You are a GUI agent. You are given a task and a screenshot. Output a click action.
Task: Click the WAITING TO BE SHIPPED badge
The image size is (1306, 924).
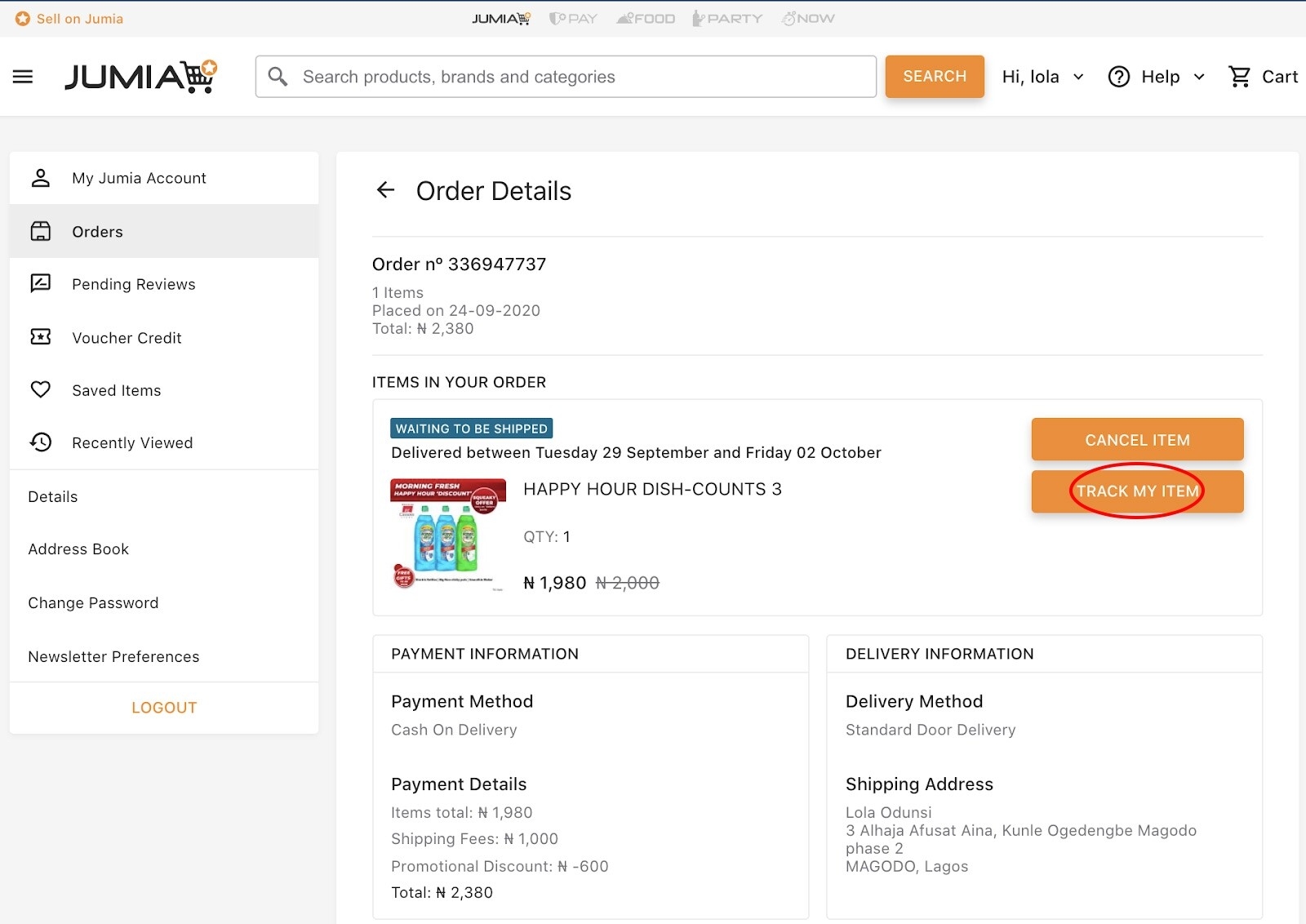click(x=472, y=429)
